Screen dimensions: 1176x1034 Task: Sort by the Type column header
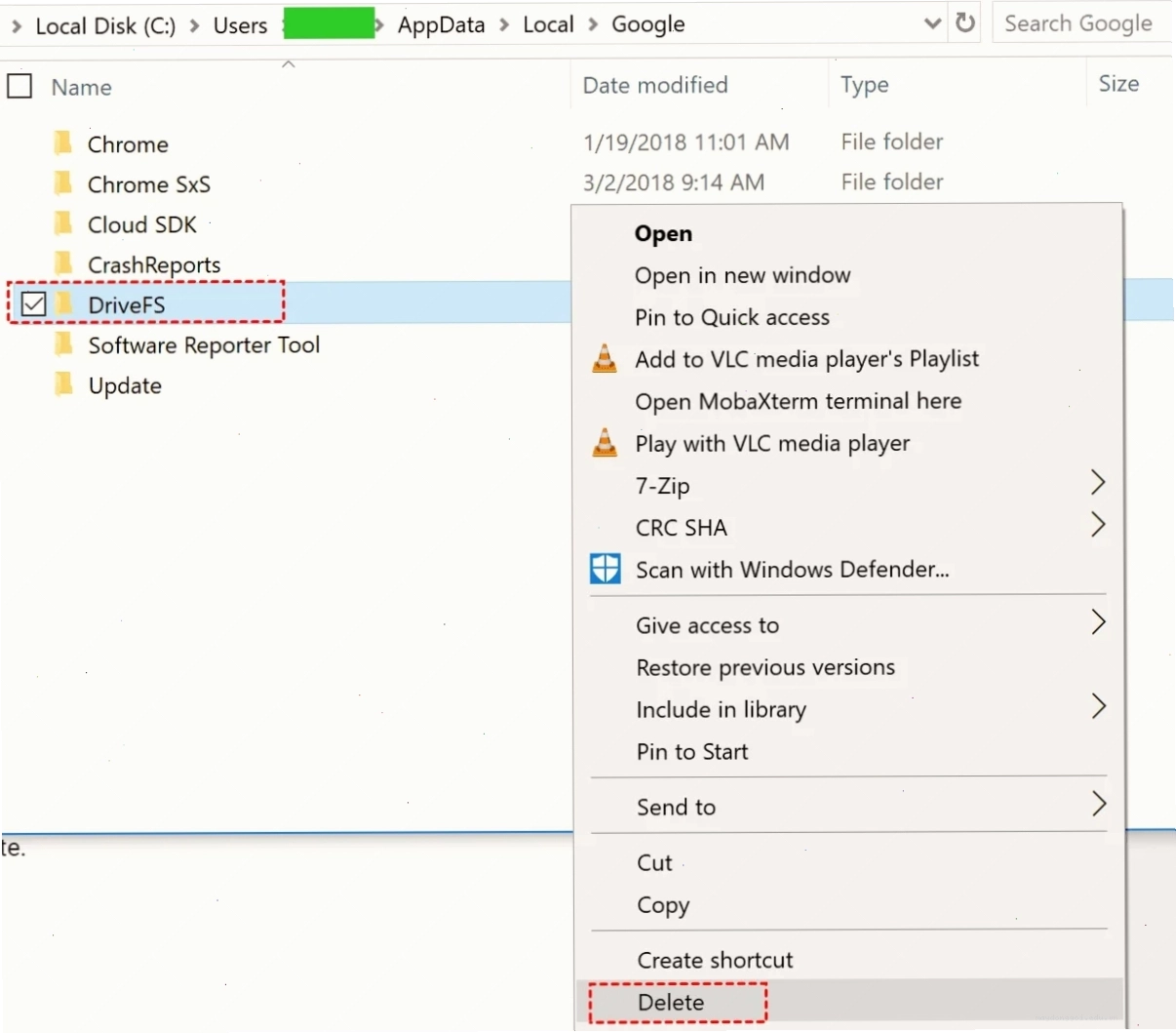(x=865, y=85)
